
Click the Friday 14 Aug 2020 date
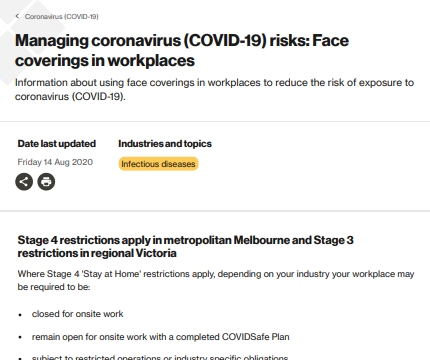pyautogui.click(x=55, y=162)
